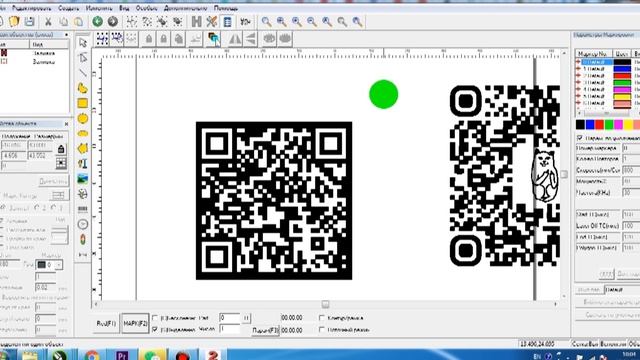Select the bitmap image import tool
The height and width of the screenshot is (360, 640).
tap(83, 179)
